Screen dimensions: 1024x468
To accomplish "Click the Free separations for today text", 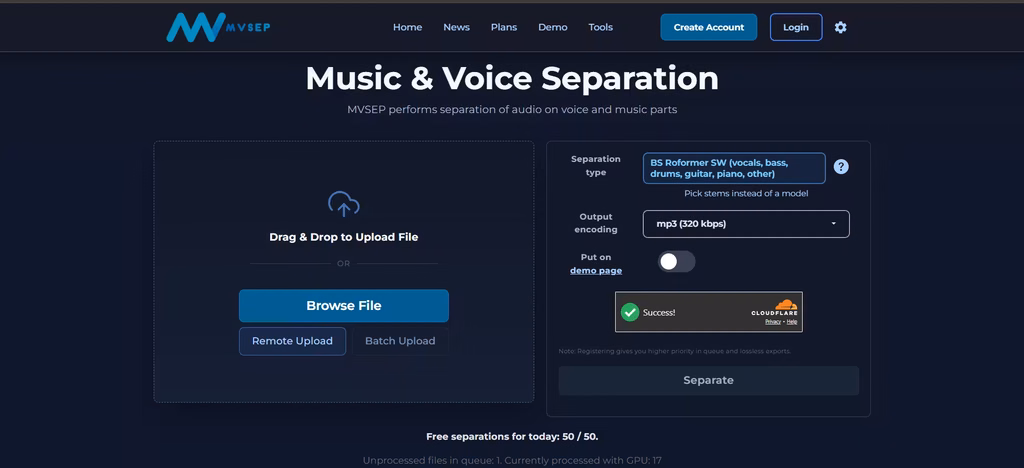I will pyautogui.click(x=512, y=437).
